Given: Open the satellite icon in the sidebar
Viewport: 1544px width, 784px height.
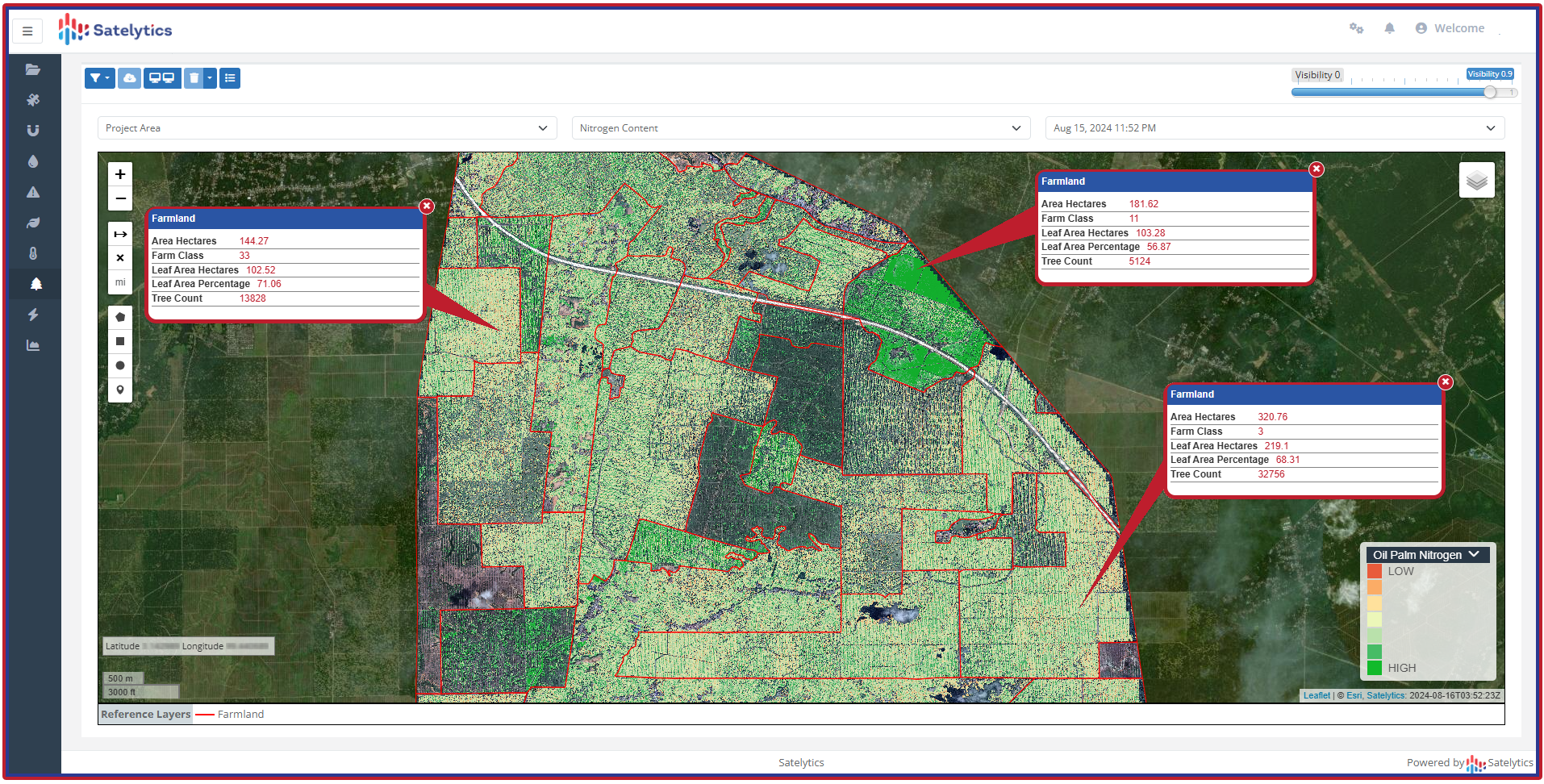Looking at the screenshot, I should click(33, 100).
